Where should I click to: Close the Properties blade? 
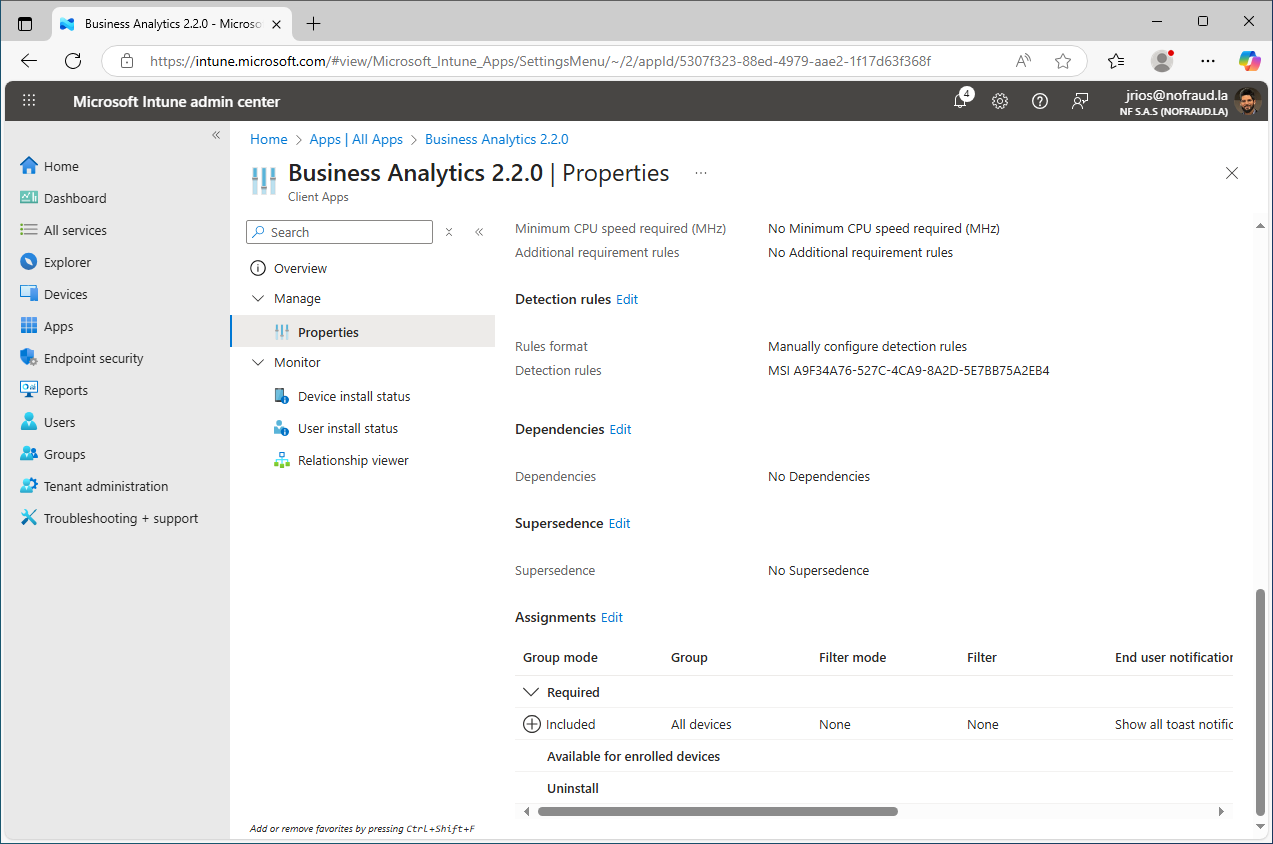pyautogui.click(x=1232, y=173)
